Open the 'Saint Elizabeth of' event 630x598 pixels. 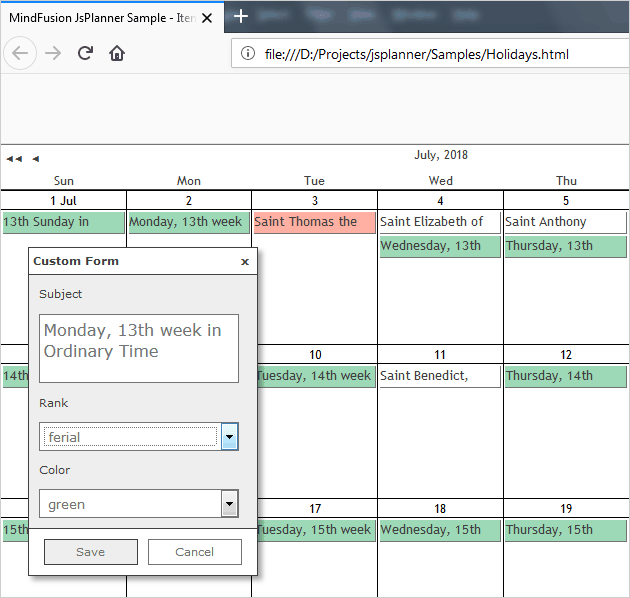pyautogui.click(x=440, y=222)
